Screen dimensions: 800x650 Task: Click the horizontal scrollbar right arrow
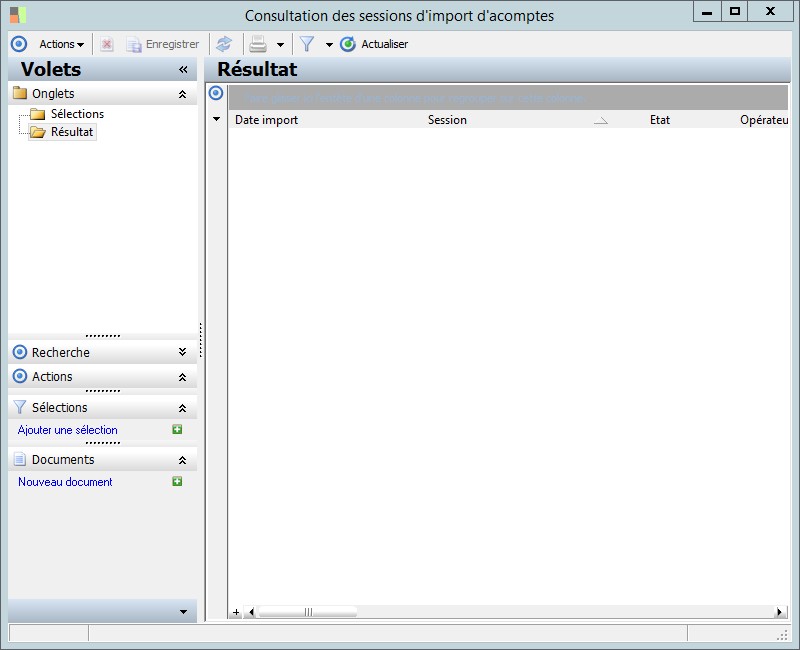coord(780,612)
